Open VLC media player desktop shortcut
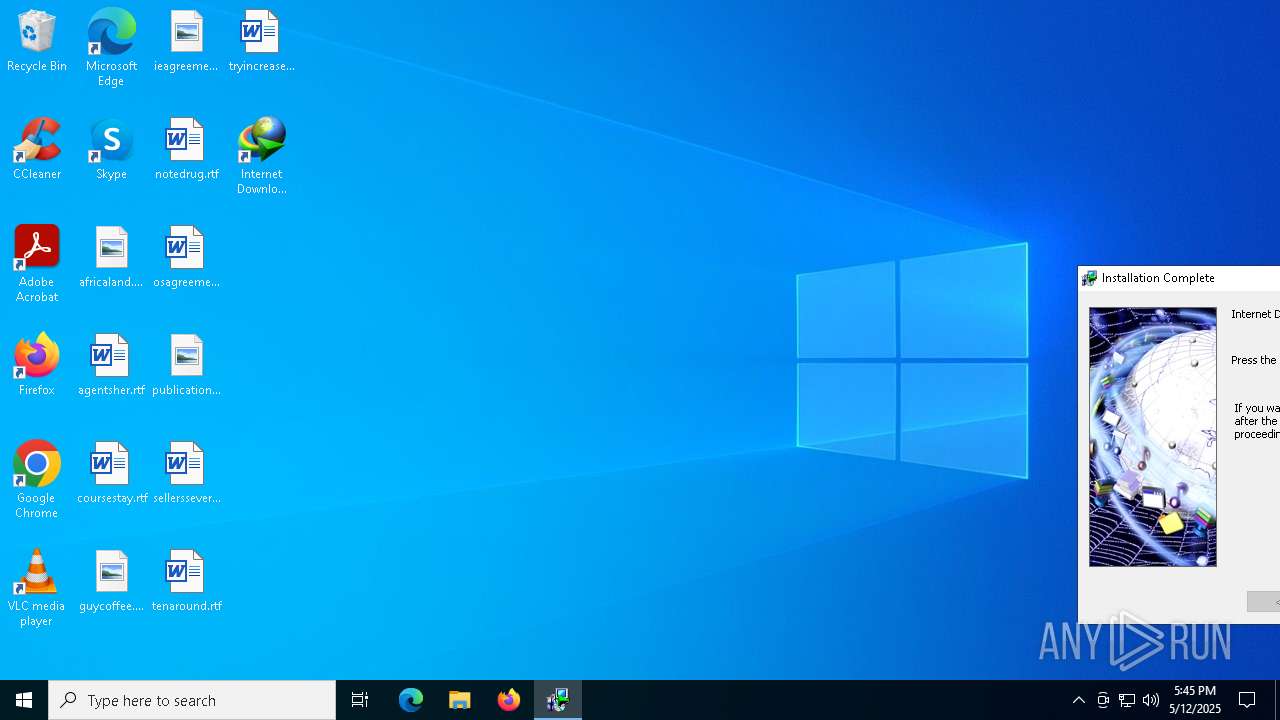 tap(37, 588)
